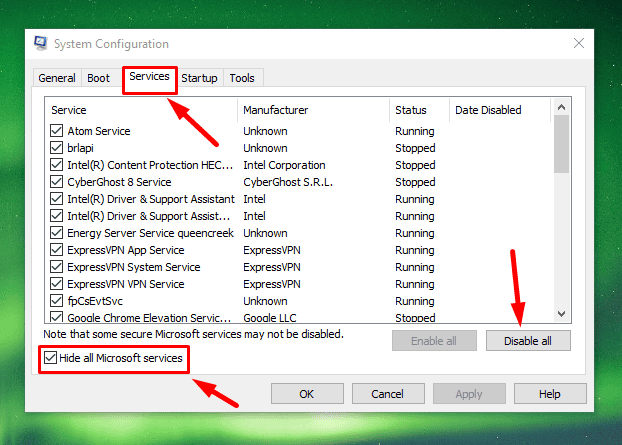
Task: Select CyberGhost 8 Service name
Action: tap(119, 182)
